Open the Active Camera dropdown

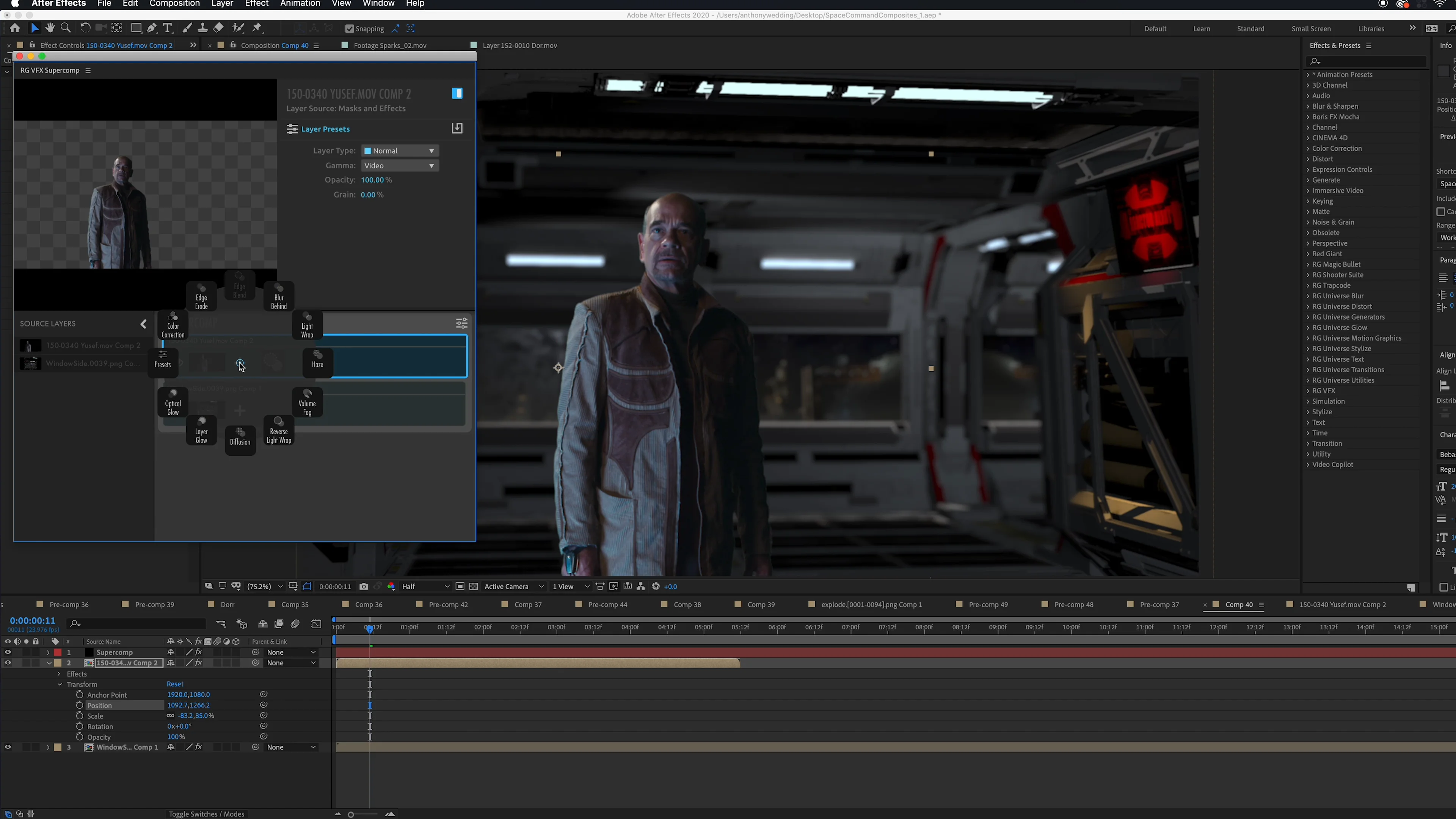(x=514, y=587)
